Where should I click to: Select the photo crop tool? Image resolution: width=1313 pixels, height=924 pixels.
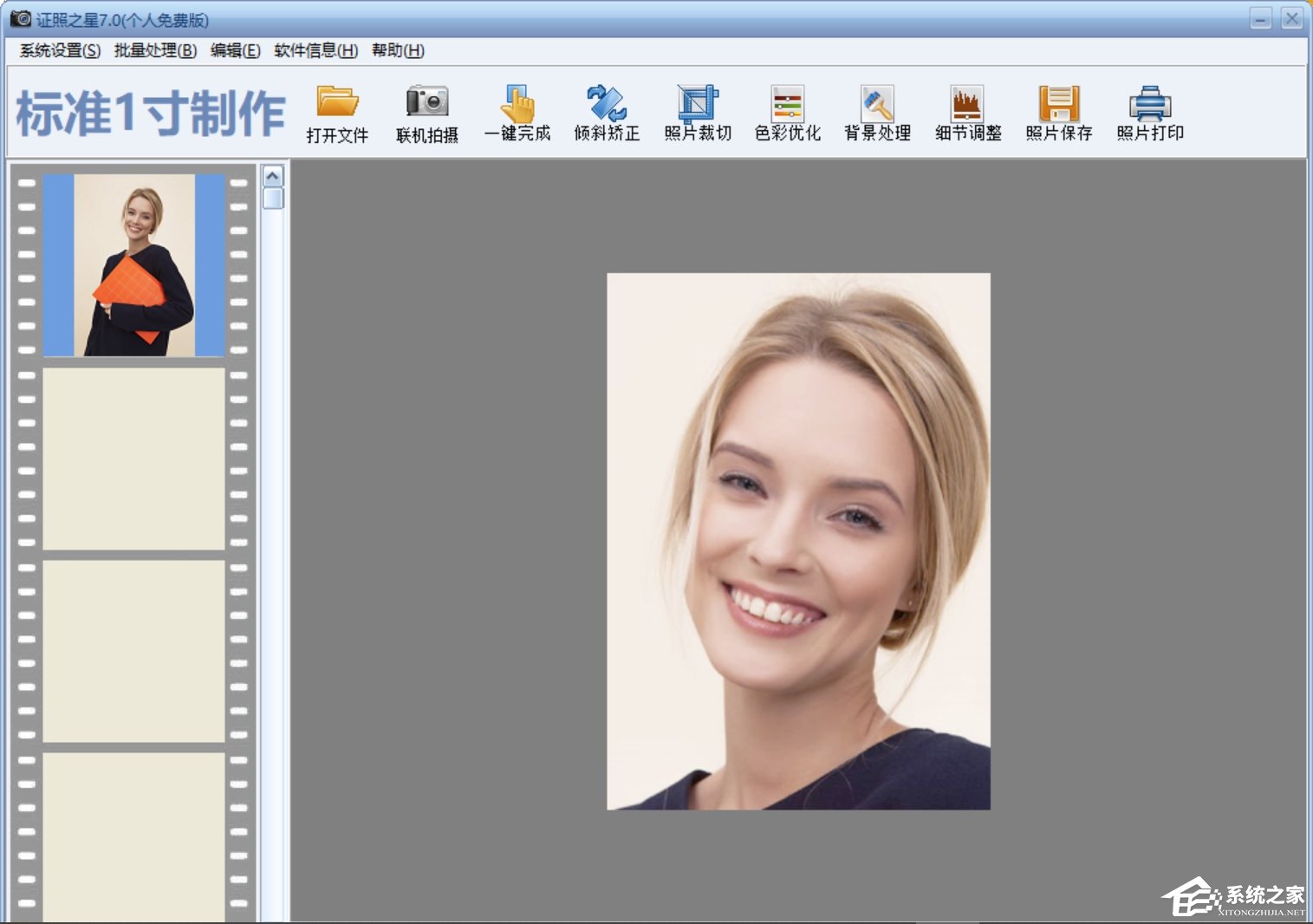coord(698,103)
